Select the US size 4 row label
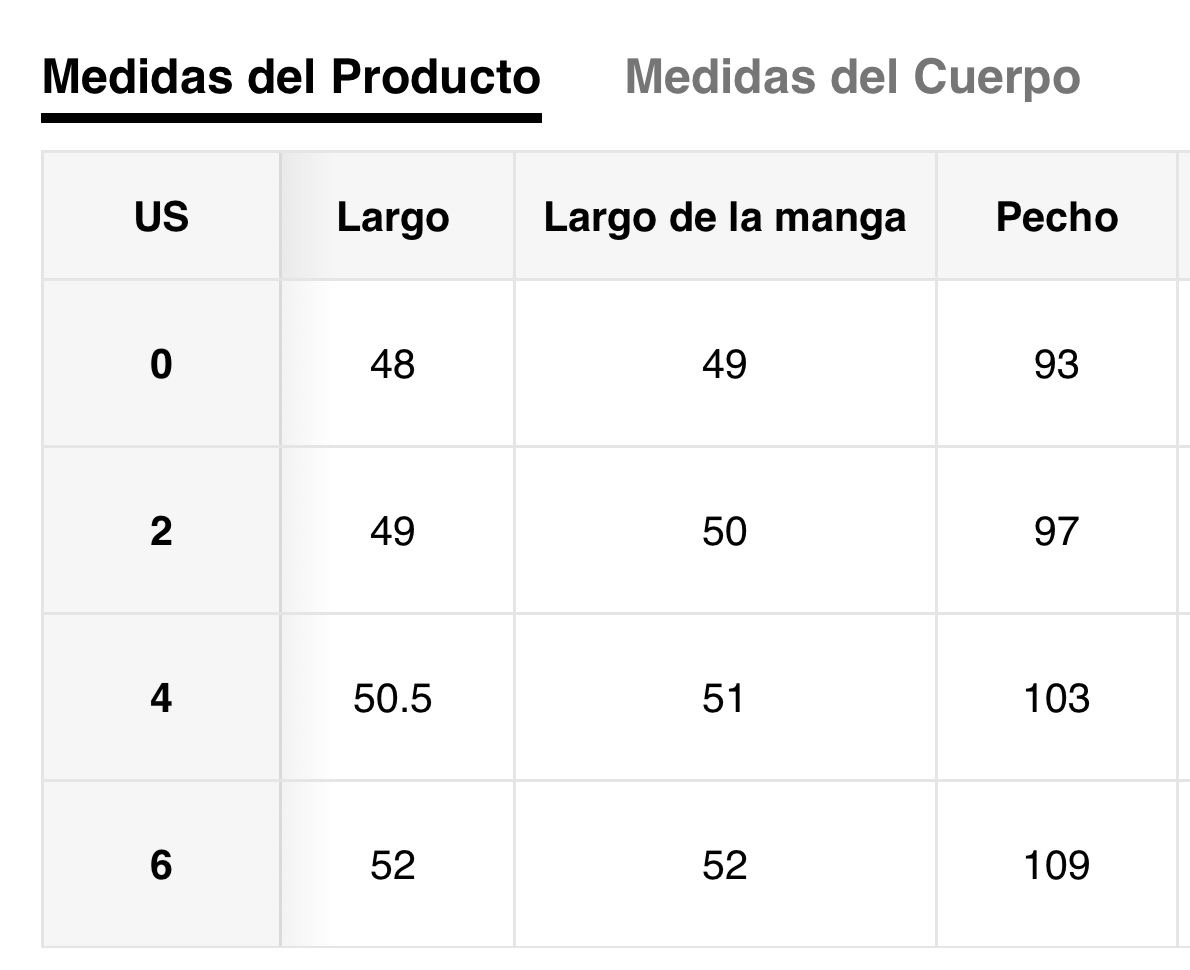The image size is (1190, 970). pyautogui.click(x=161, y=698)
